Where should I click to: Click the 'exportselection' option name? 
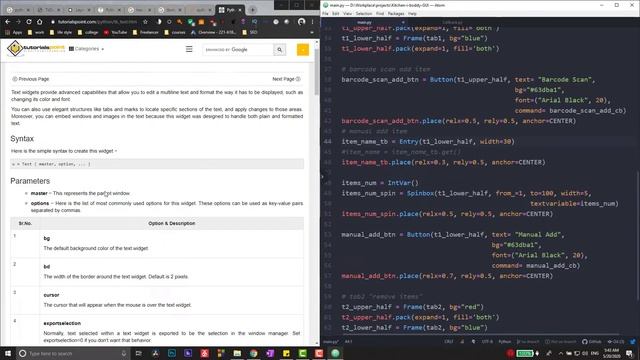[62, 323]
